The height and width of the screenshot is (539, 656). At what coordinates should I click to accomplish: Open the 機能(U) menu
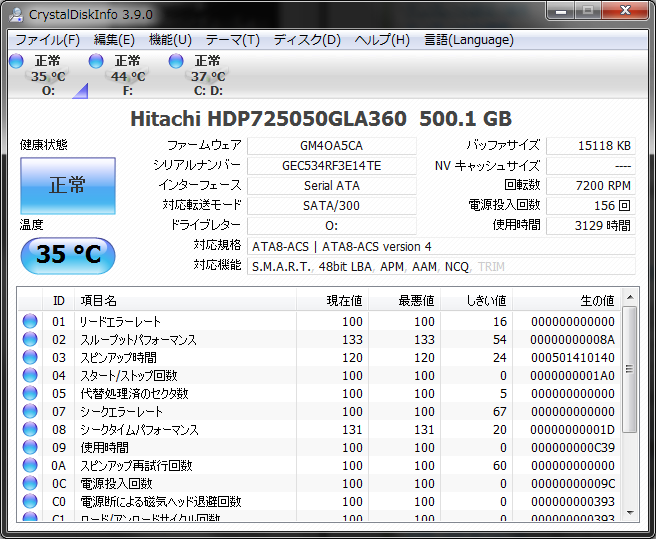pos(170,40)
